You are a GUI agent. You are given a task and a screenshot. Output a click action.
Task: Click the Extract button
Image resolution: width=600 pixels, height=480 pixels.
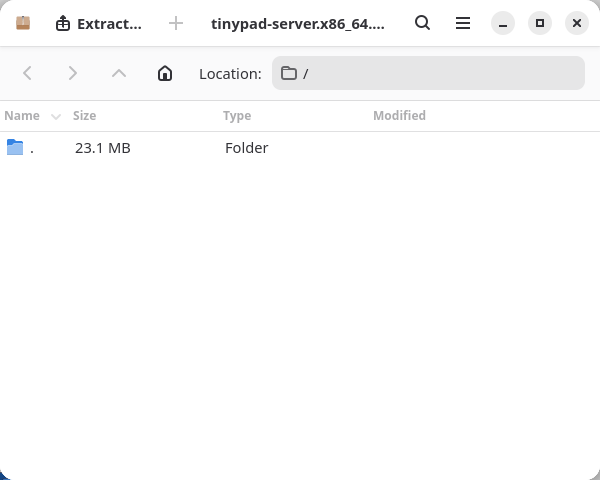click(x=99, y=24)
